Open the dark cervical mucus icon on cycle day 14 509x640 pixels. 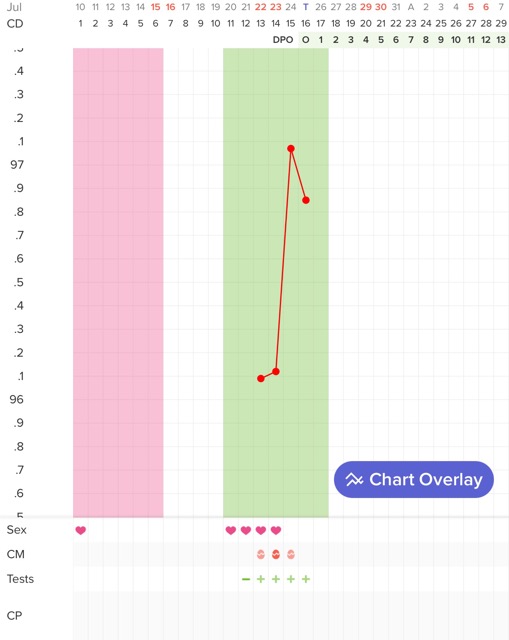[x=276, y=554]
